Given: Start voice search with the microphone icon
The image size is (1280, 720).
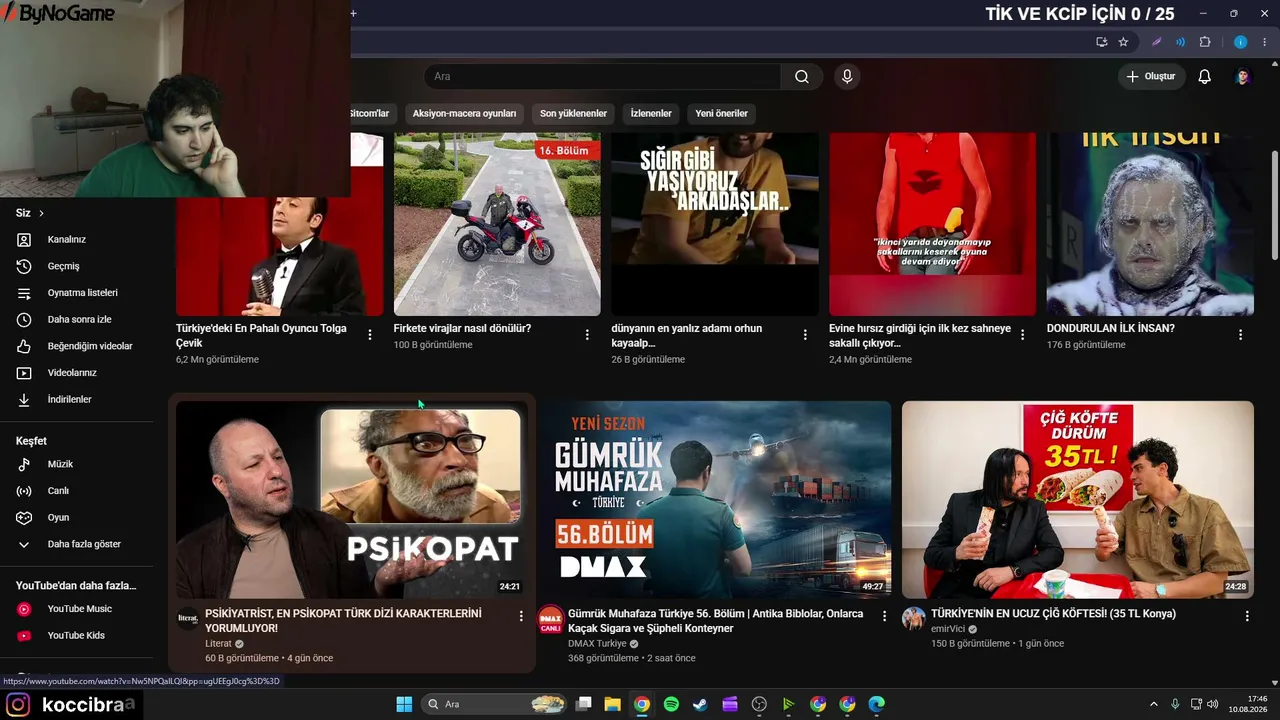Looking at the screenshot, I should [x=847, y=77].
